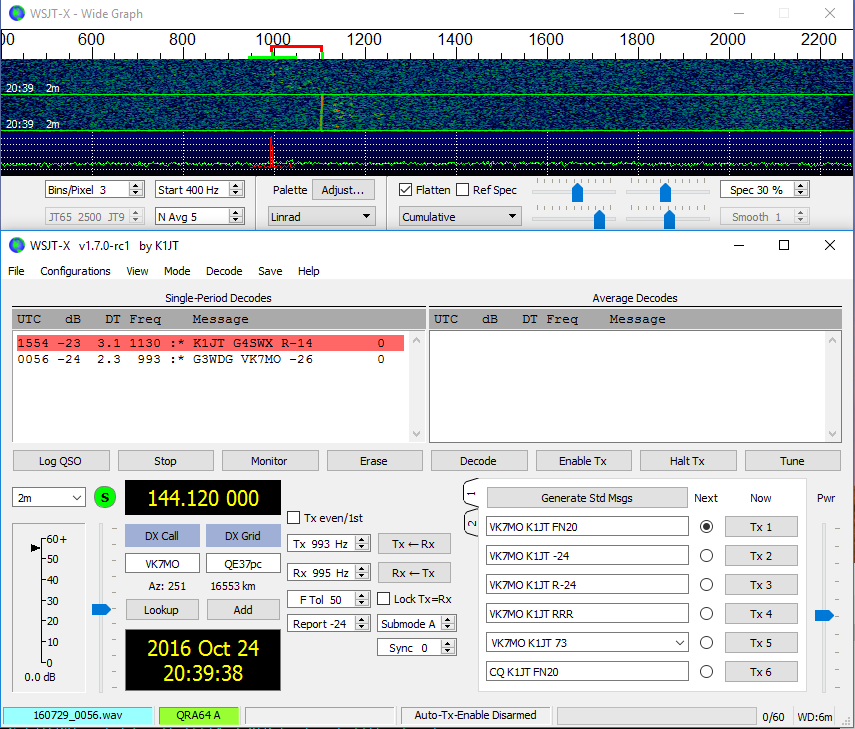
Task: Click the audio level slider handle beside the meter
Action: click(x=101, y=609)
